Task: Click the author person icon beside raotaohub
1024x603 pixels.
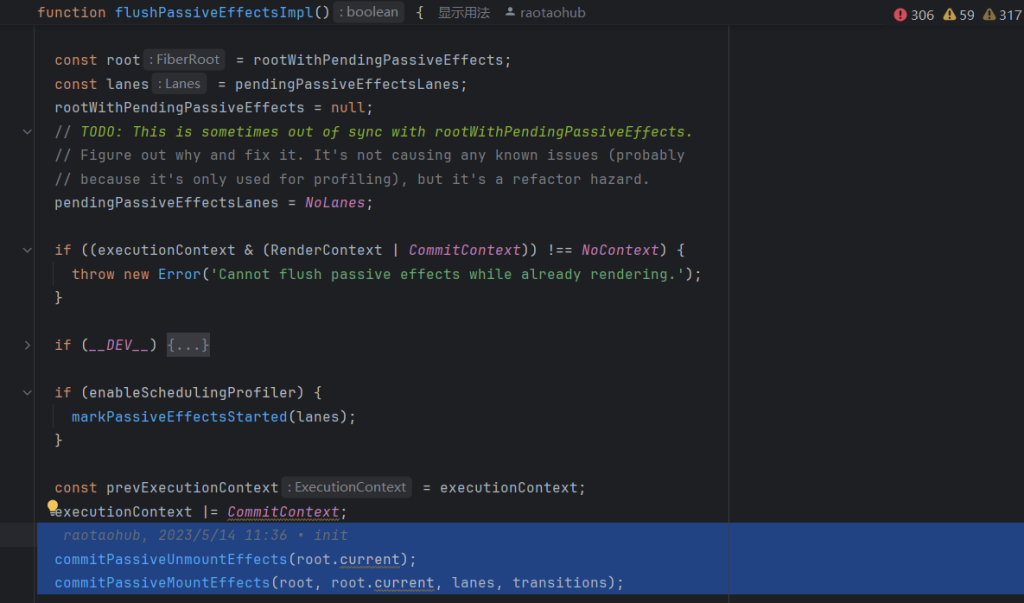Action: tap(511, 13)
